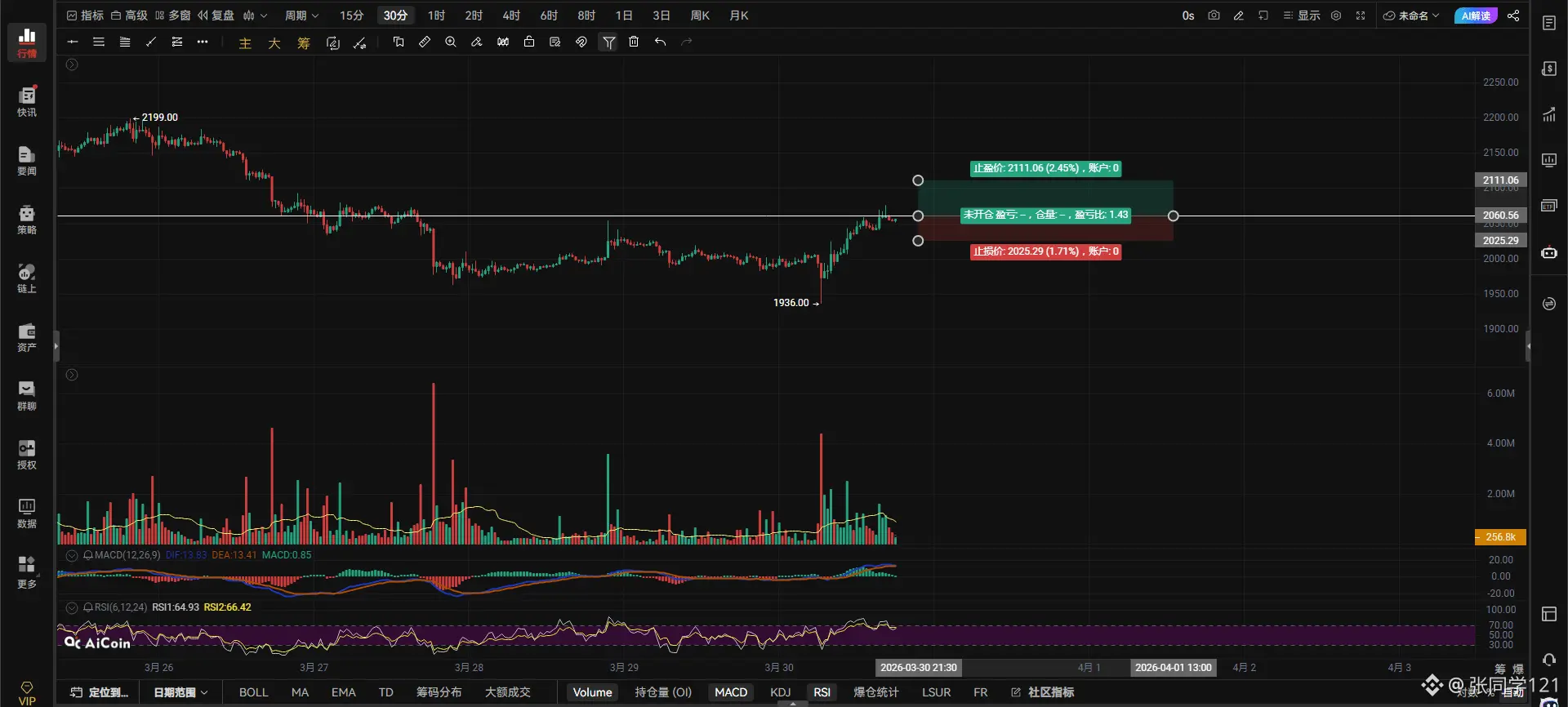Screen dimensions: 1568x707
Task: Click the pencil edit icon
Action: pyautogui.click(x=1239, y=16)
